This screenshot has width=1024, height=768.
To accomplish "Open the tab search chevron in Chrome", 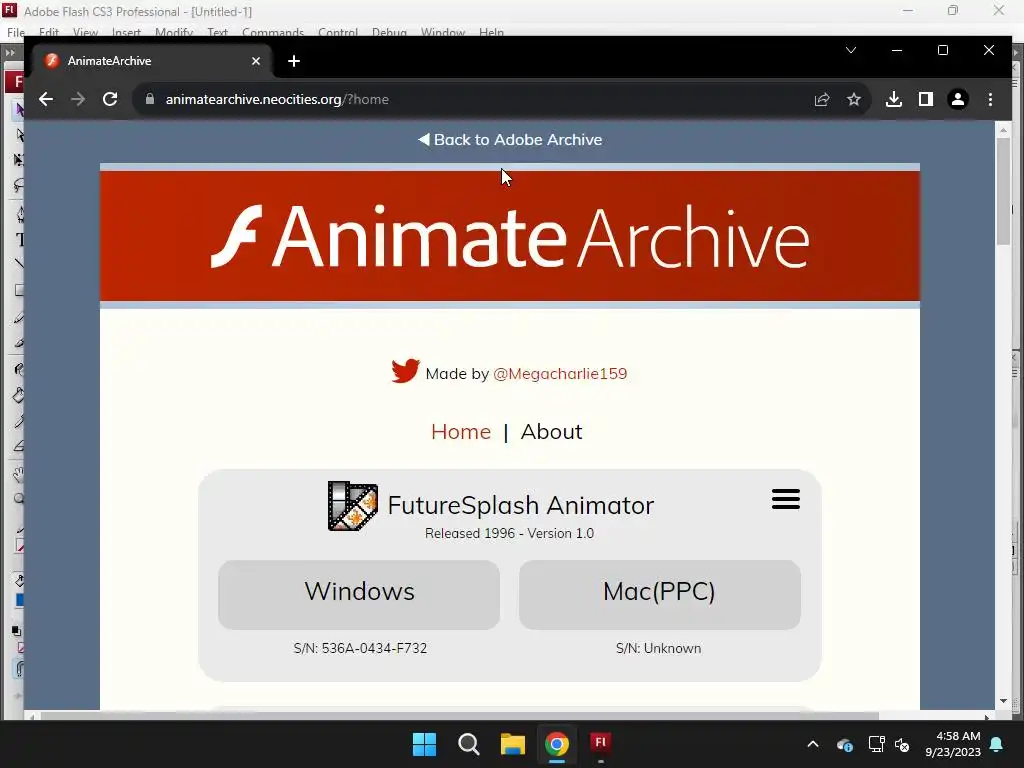I will (x=851, y=50).
